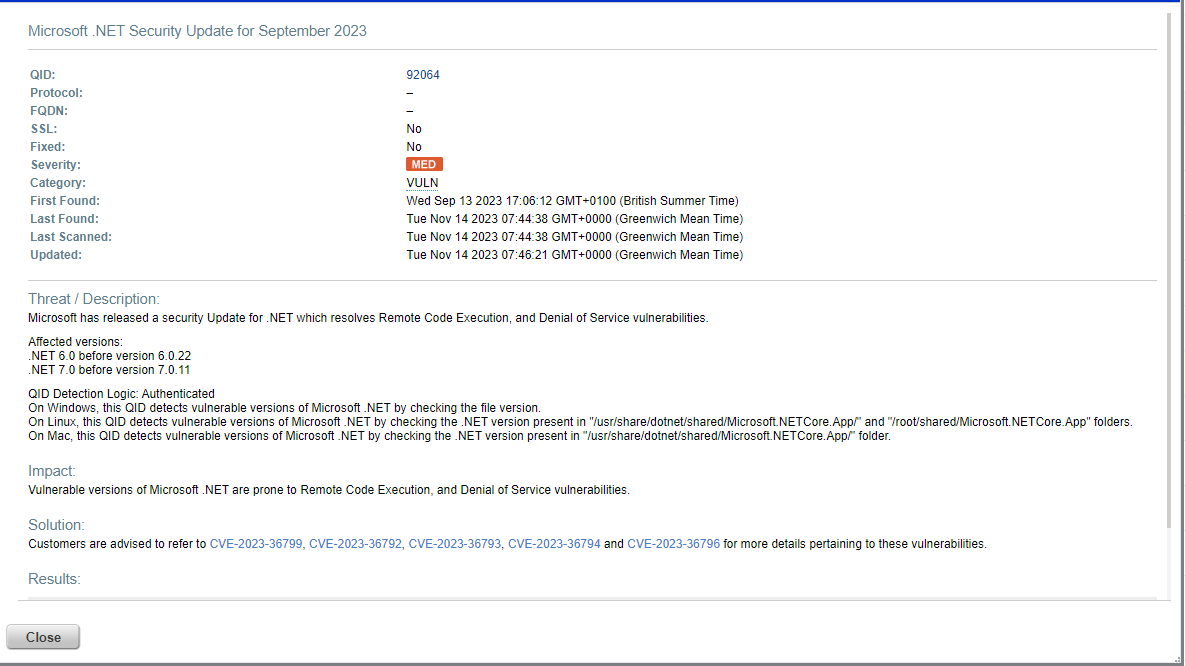The width and height of the screenshot is (1185, 666).
Task: Click the Threat / Description heading
Action: 94,299
